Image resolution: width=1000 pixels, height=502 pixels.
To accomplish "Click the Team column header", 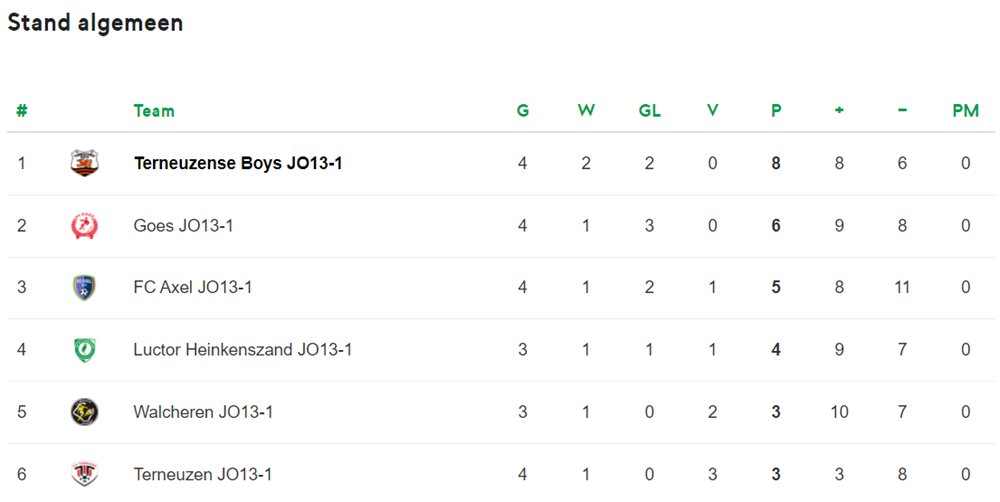I will (154, 111).
